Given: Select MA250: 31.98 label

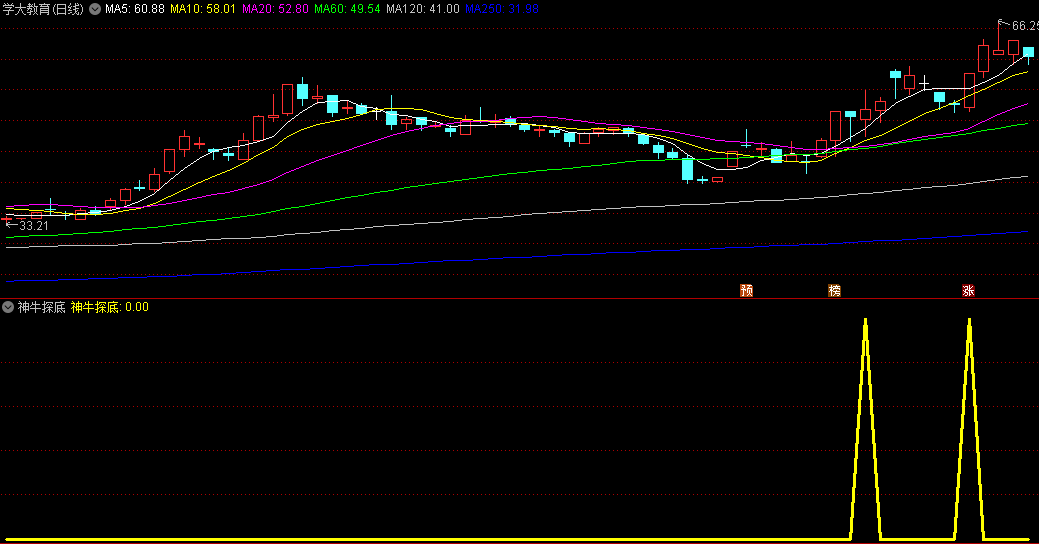Looking at the screenshot, I should point(502,9).
